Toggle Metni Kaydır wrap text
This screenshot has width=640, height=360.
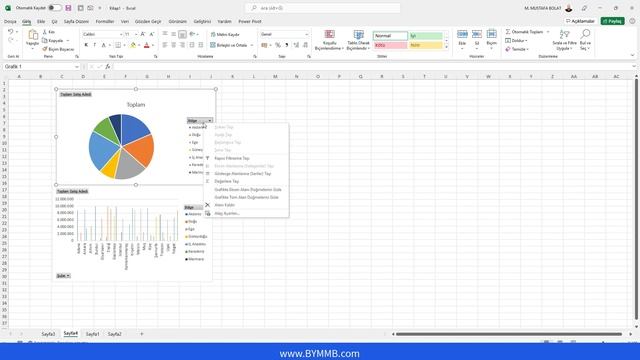click(x=225, y=34)
